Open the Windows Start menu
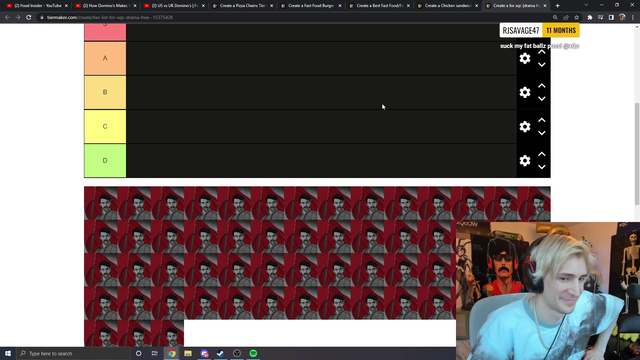This screenshot has width=640, height=360. click(8, 353)
